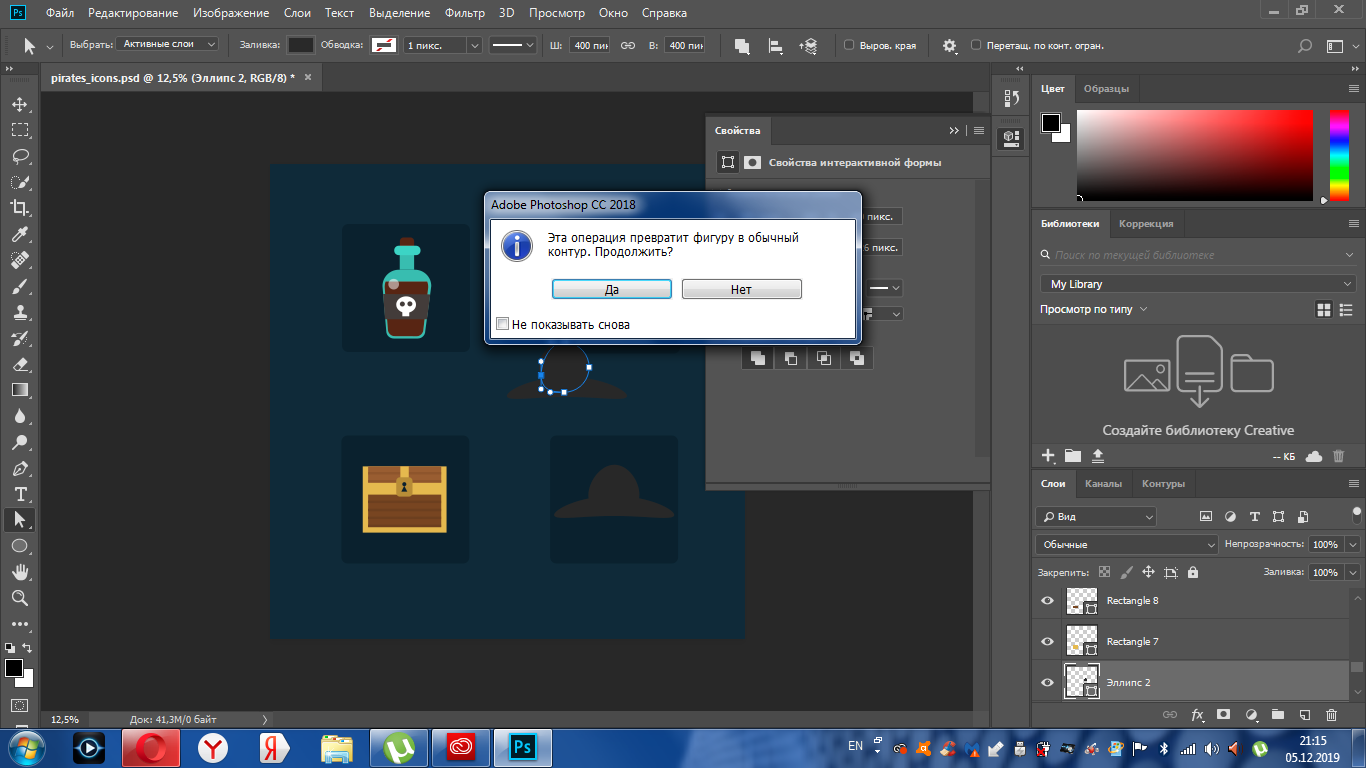
Task: Open the search magnifier icon
Action: click(1304, 46)
